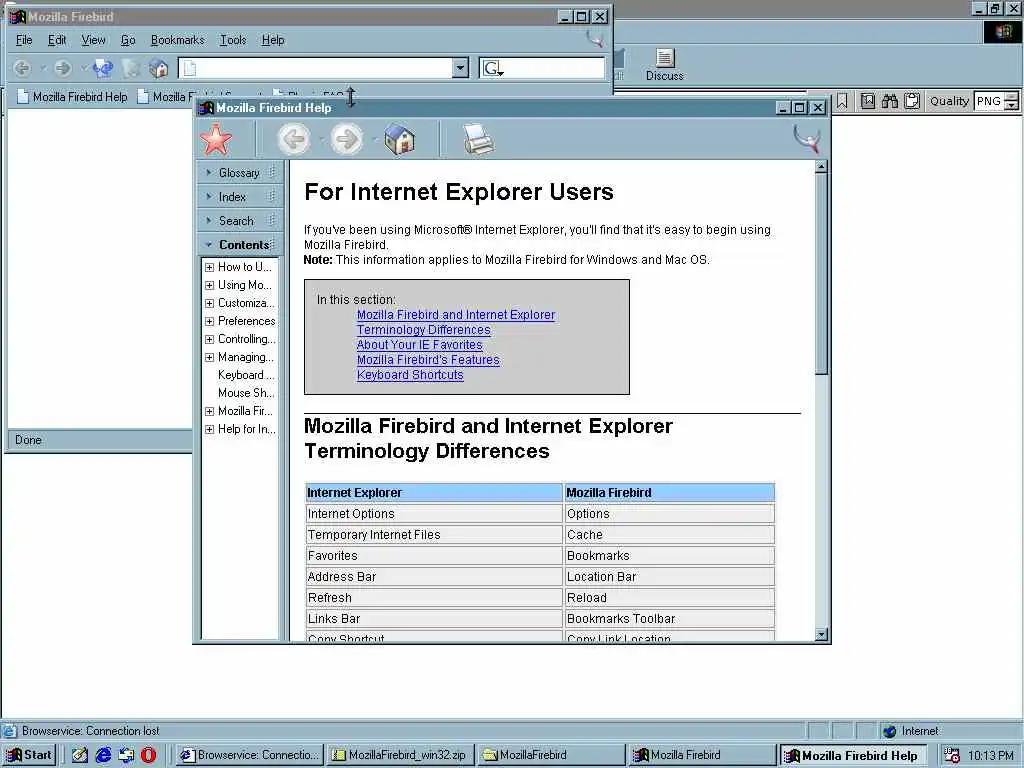This screenshot has height=768, width=1024.
Task: Click the Back arrow in Firebird browser toolbar
Action: click(22, 68)
